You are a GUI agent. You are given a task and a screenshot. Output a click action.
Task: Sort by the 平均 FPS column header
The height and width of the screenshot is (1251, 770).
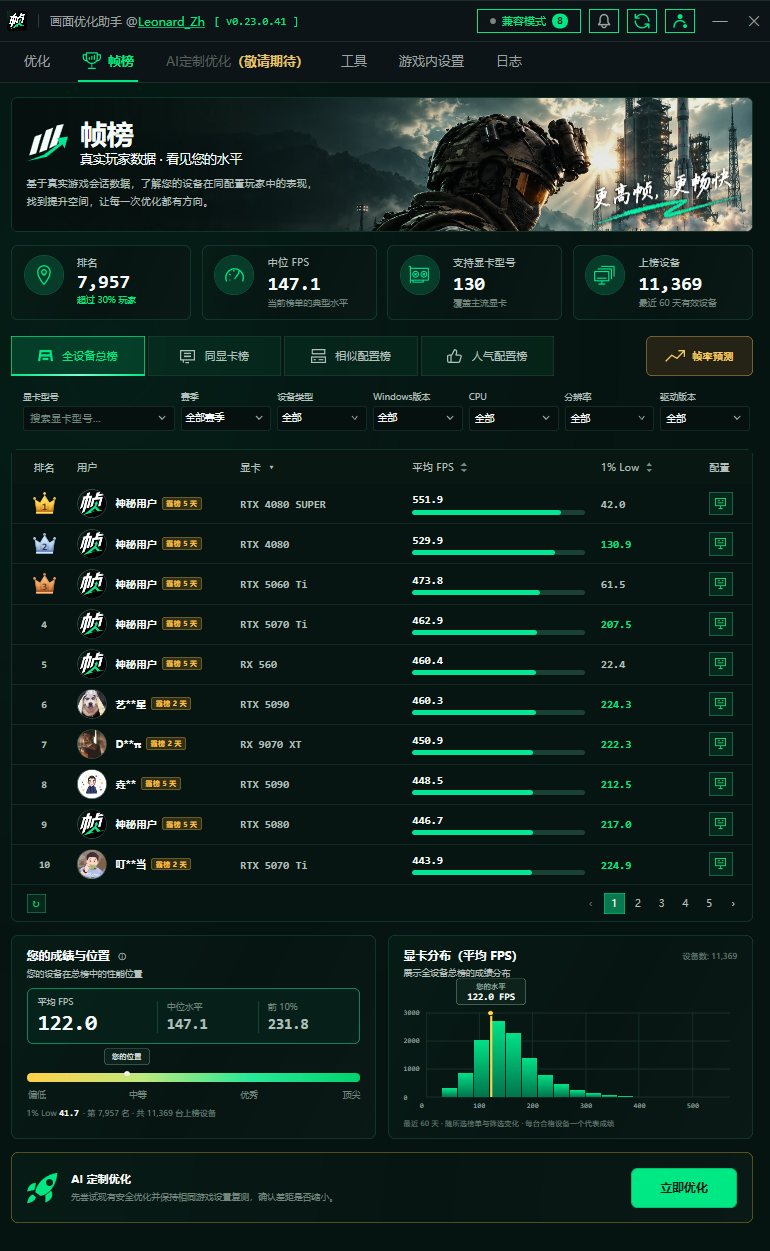(440, 467)
